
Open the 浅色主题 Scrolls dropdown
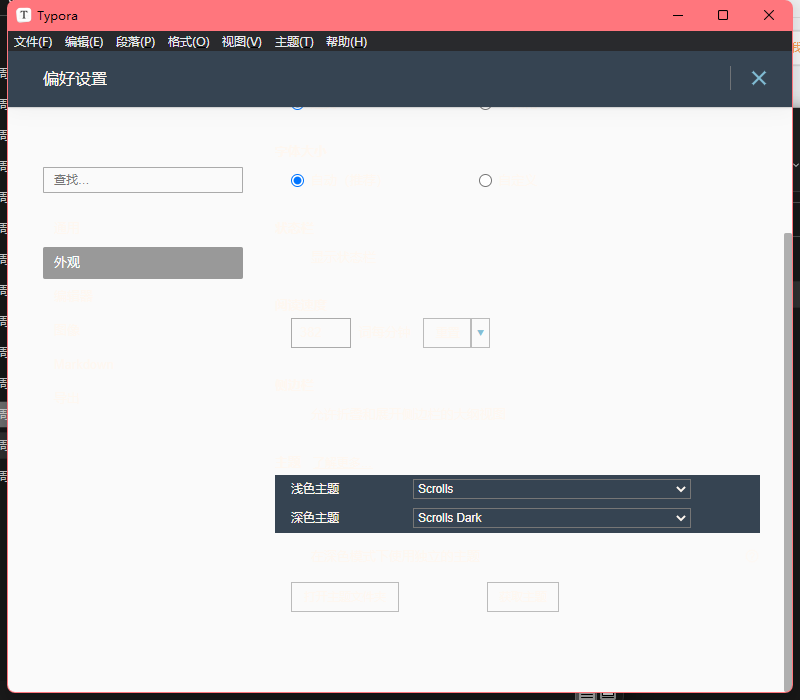click(552, 489)
